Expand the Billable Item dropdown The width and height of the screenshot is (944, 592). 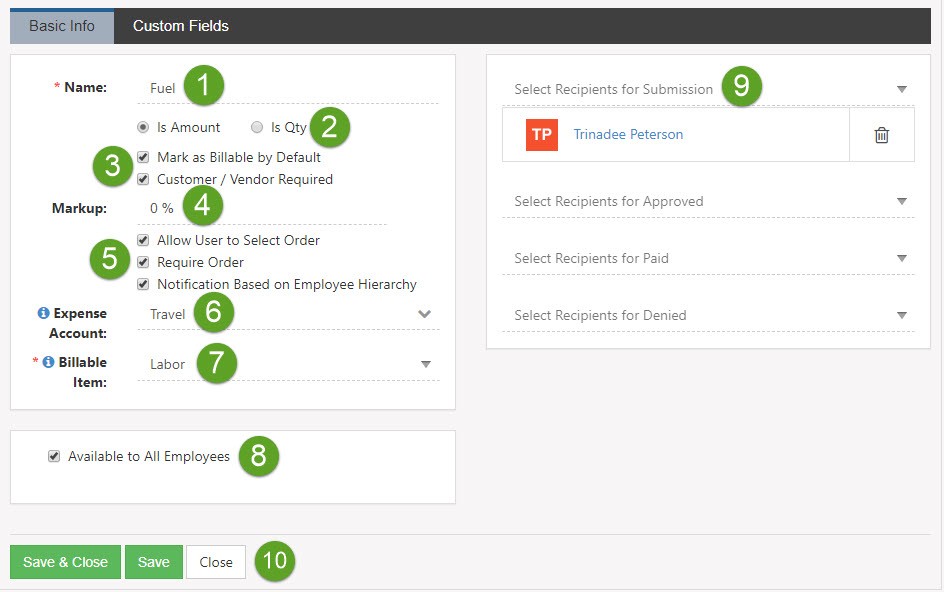point(425,364)
